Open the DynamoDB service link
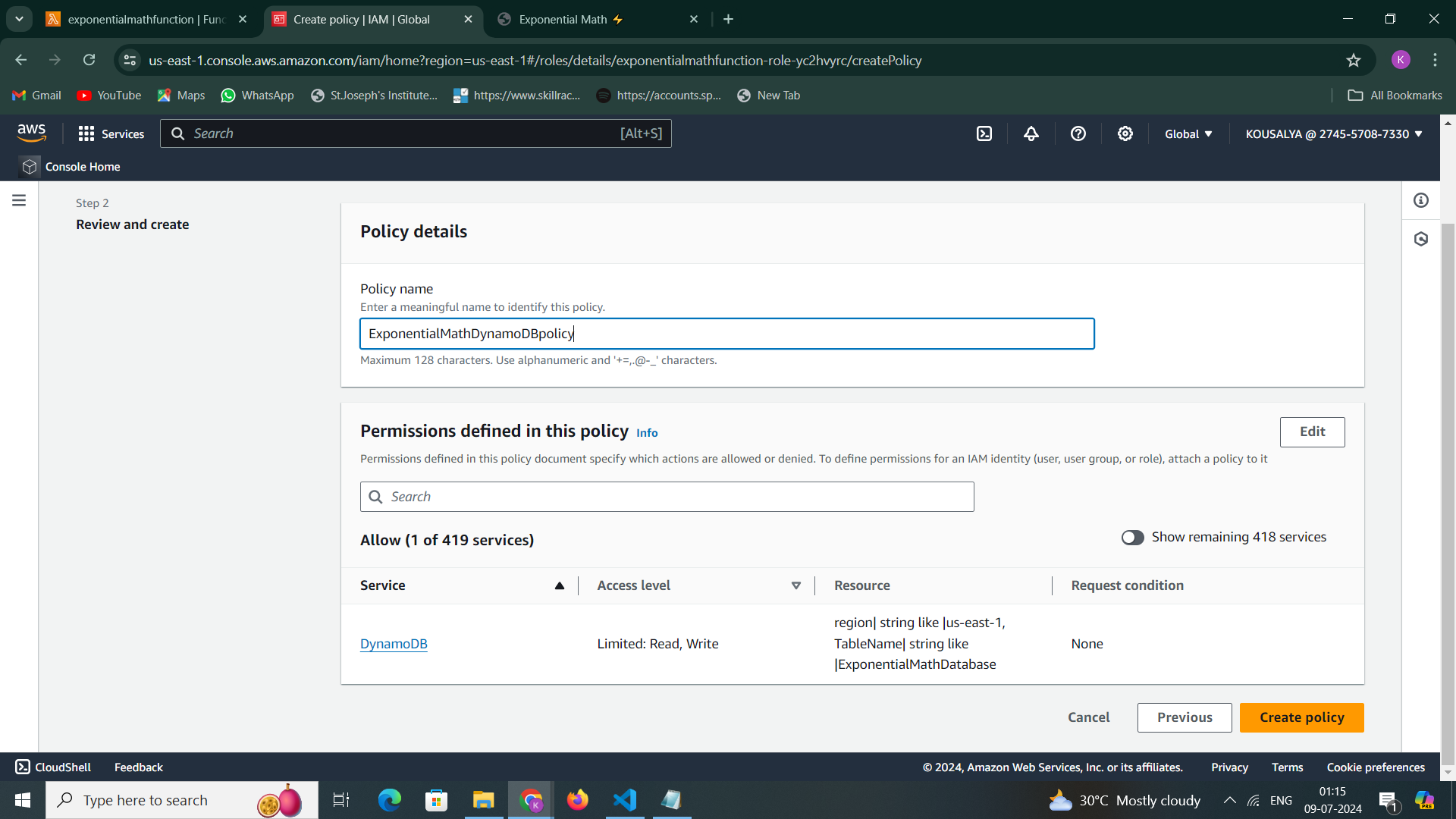 [394, 644]
